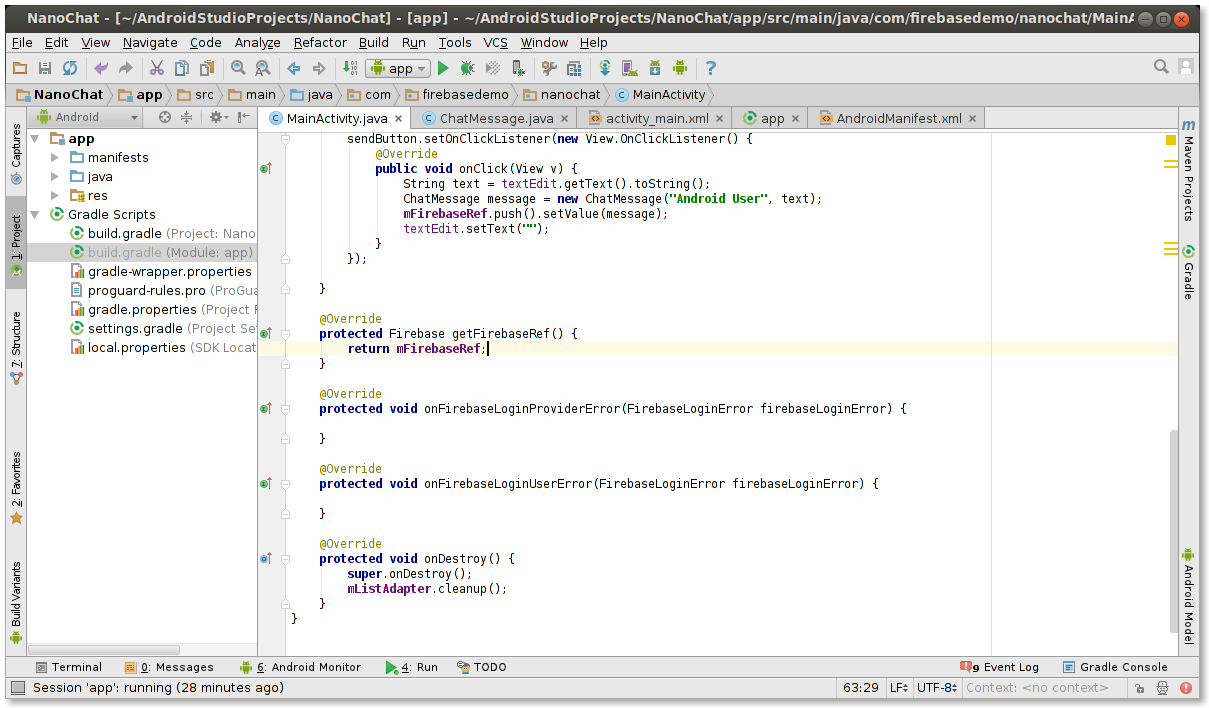Open the Terminal tool window
Screen dimensions: 1209x708
68,667
